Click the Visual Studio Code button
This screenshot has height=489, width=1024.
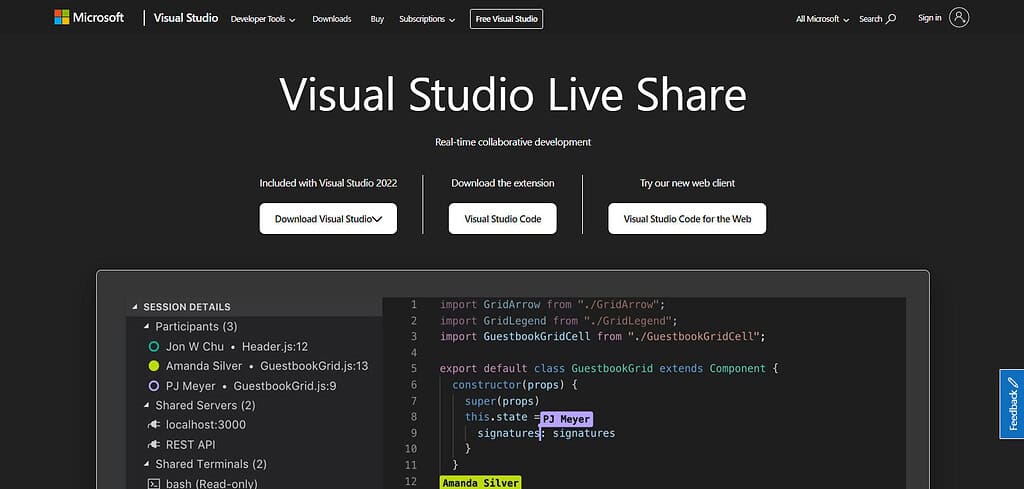[502, 219]
